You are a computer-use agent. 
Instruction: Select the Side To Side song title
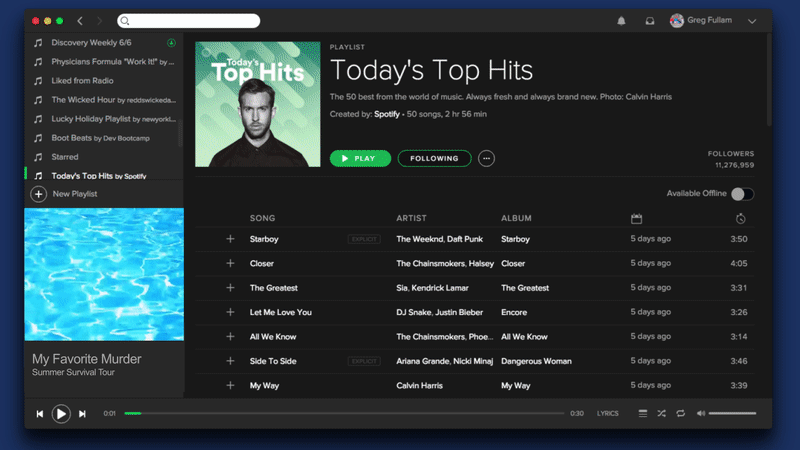pos(273,361)
